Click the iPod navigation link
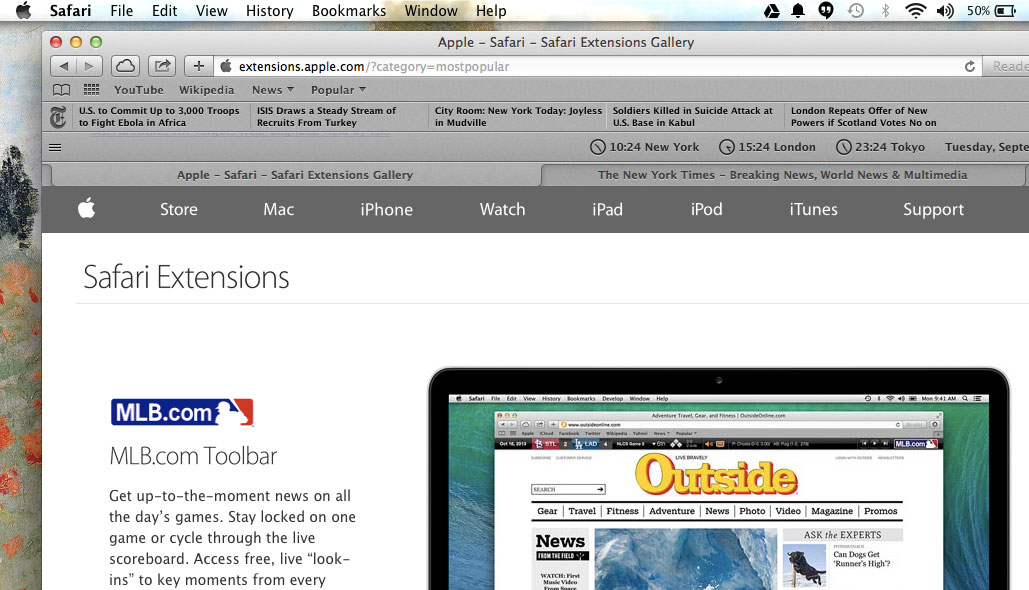Viewport: 1029px width, 590px height. (706, 209)
